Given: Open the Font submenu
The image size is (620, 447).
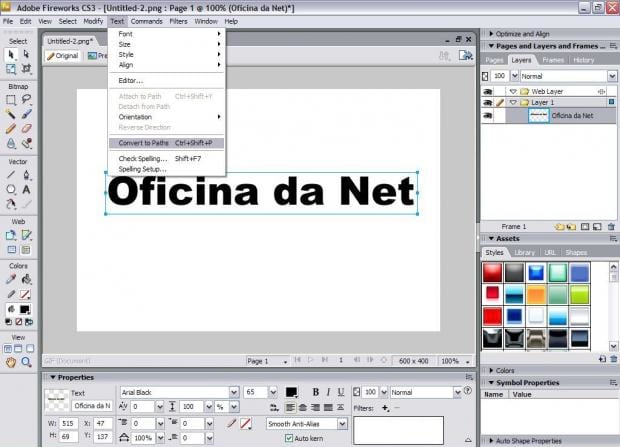Looking at the screenshot, I should [x=166, y=34].
